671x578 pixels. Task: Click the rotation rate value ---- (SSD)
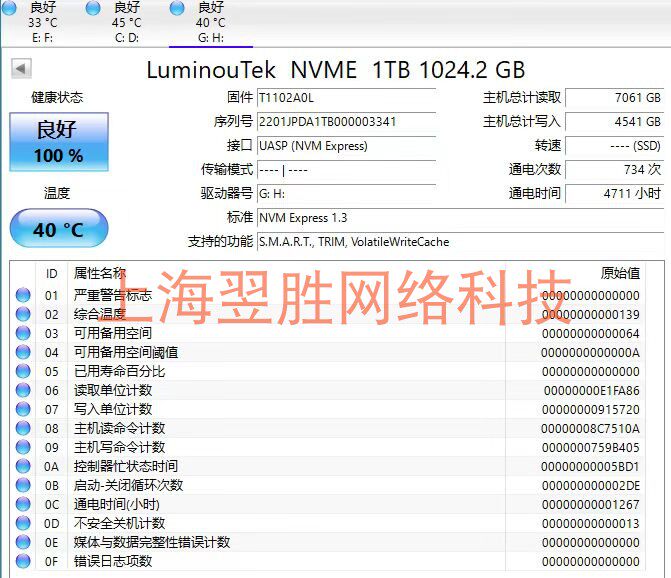click(615, 146)
